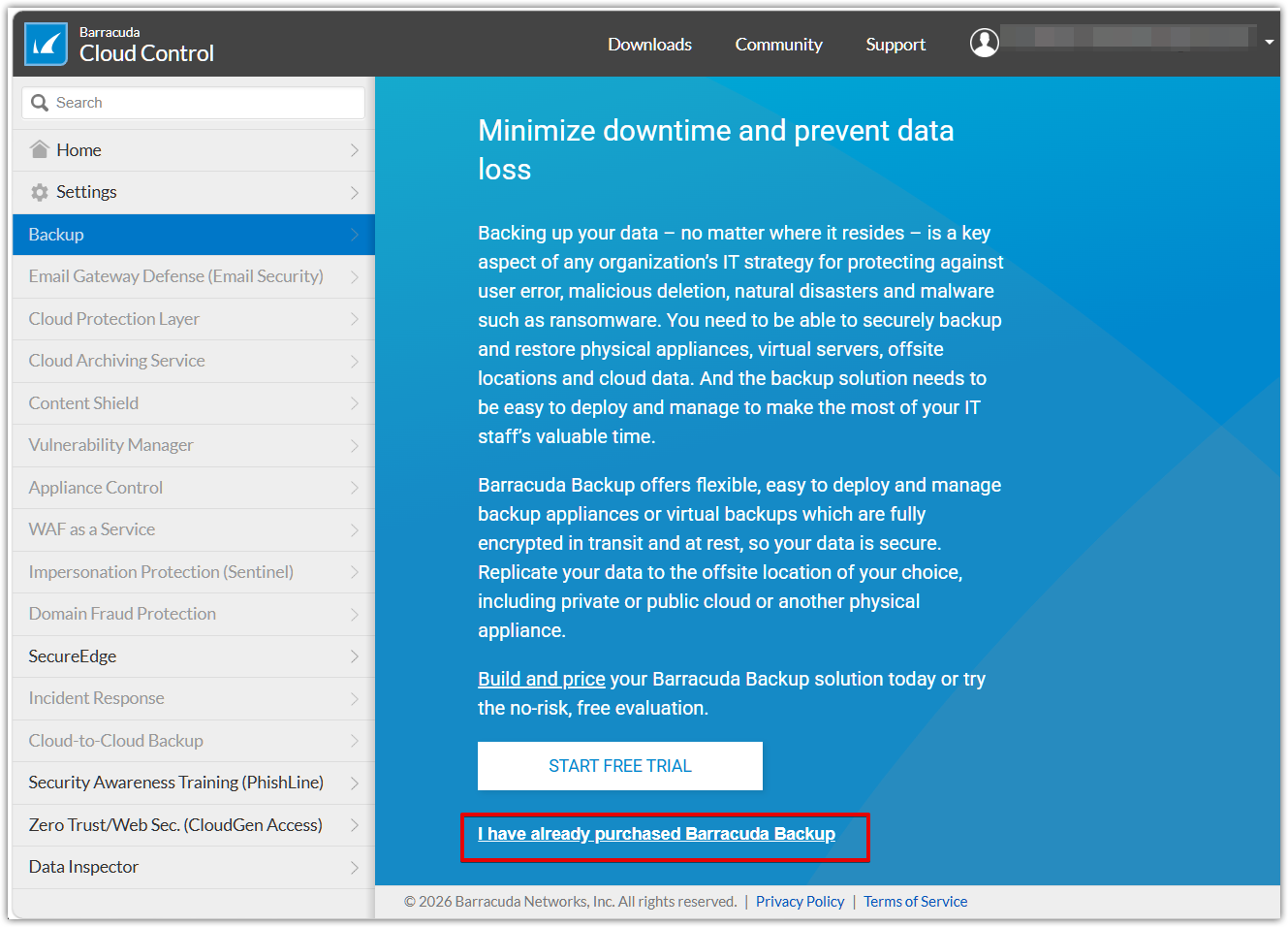Screen dimensions: 1288x927
Task: Click the Home house icon
Action: 40,149
